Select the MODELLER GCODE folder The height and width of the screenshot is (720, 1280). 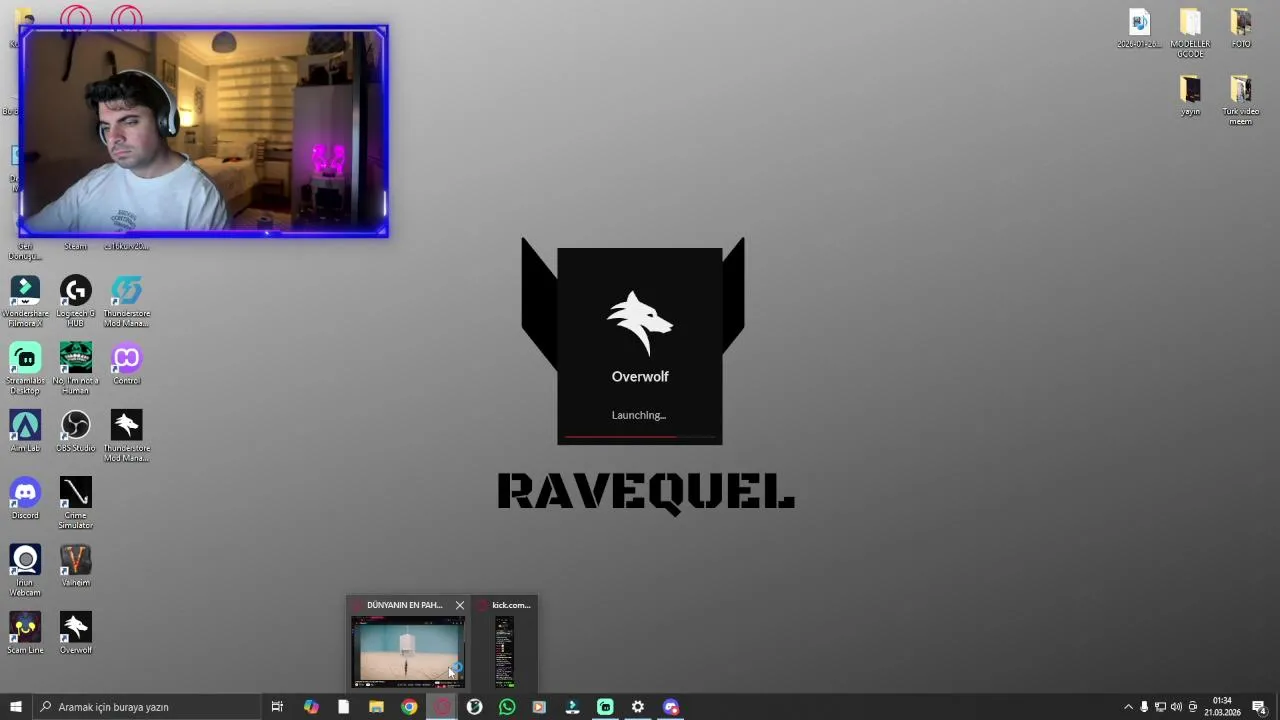coord(1190,33)
